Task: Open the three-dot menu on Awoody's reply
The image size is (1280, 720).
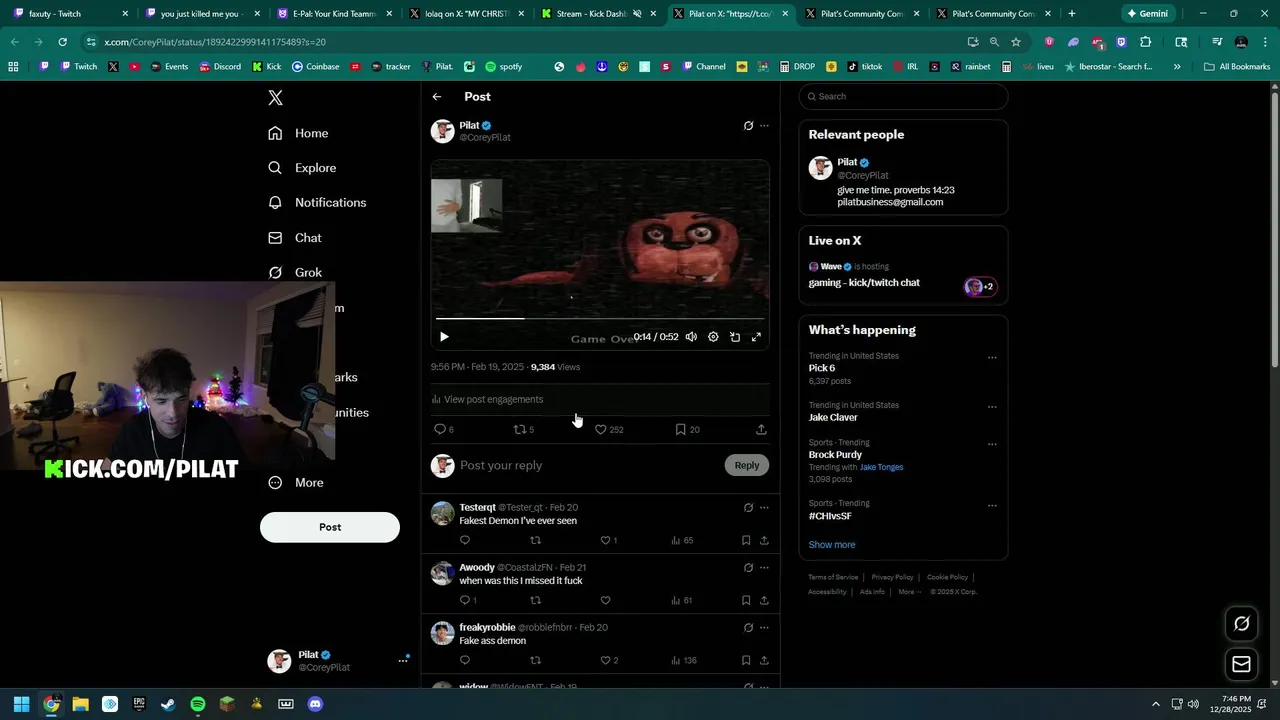Action: tap(764, 568)
